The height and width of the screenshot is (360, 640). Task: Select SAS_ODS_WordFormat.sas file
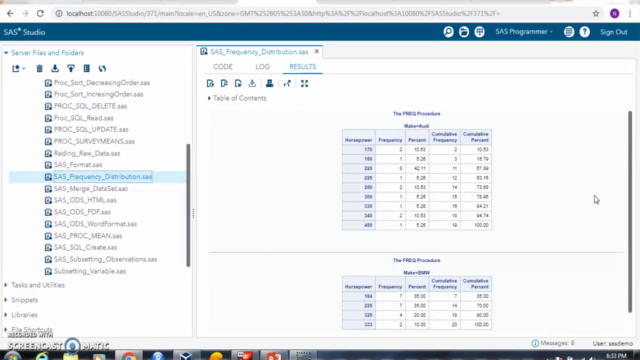click(95, 224)
